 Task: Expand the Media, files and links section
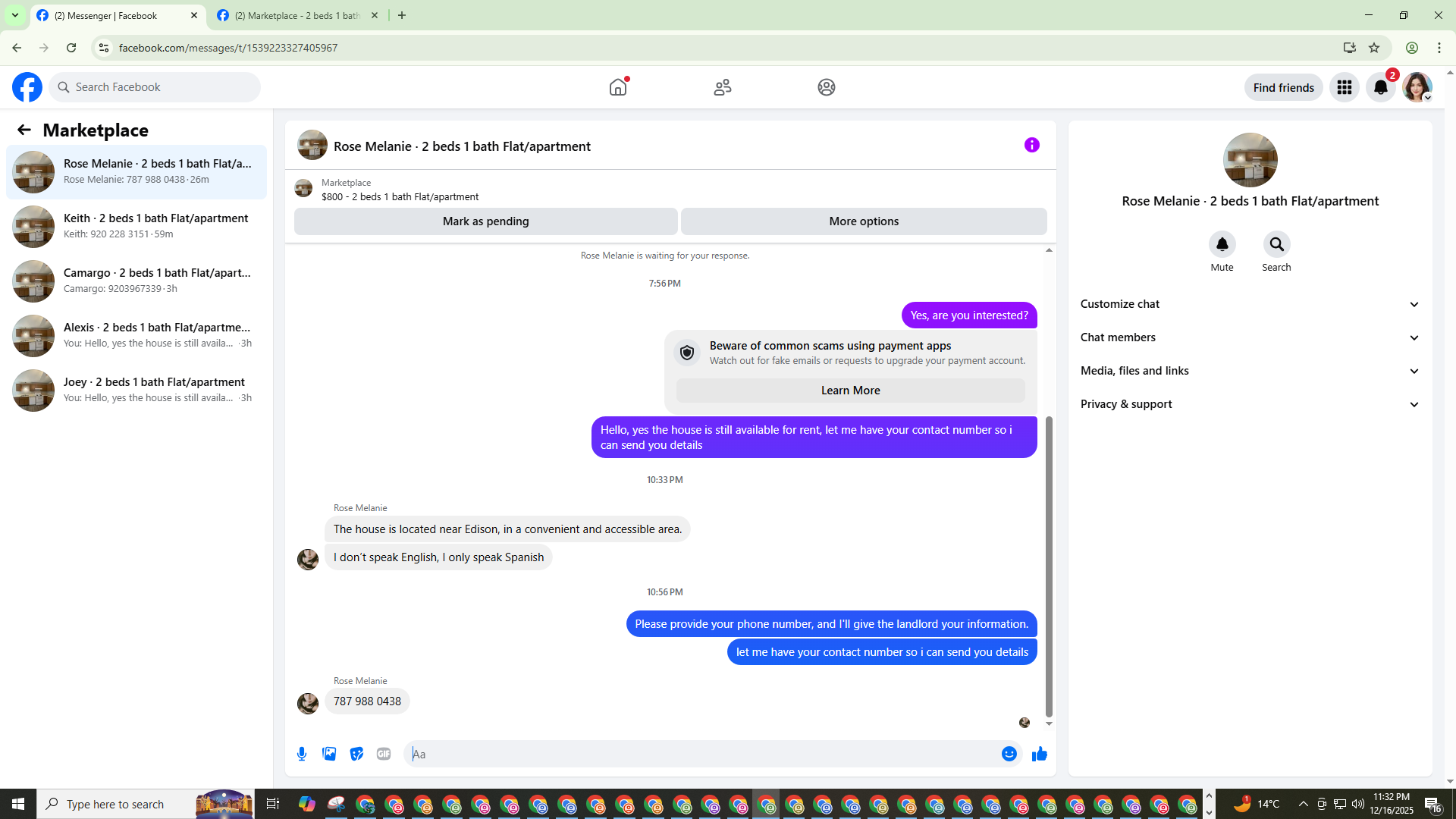1250,371
